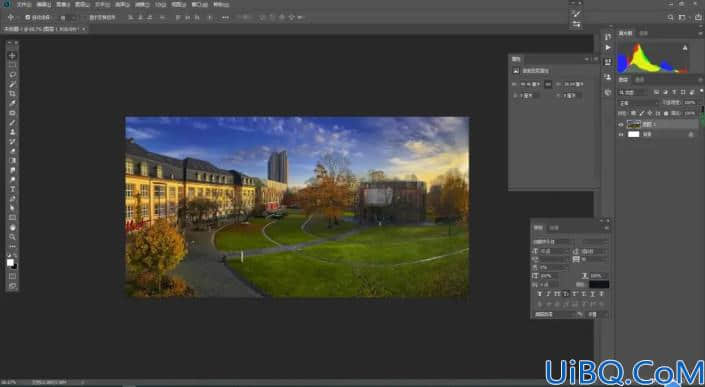Change screen mode at toolbox bottom
This screenshot has height=387, width=705.
tap(12, 285)
